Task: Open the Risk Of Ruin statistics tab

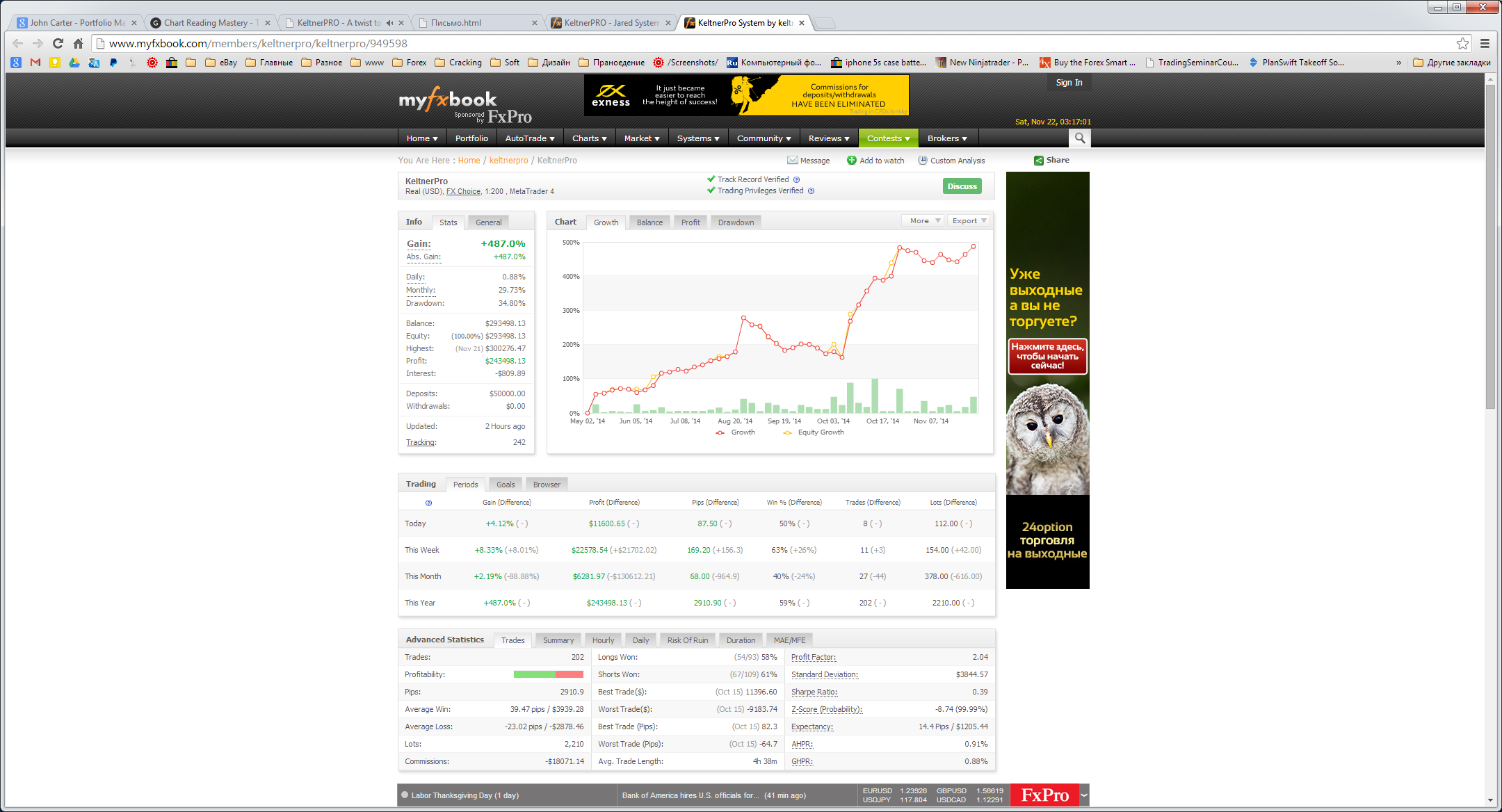Action: (x=687, y=640)
